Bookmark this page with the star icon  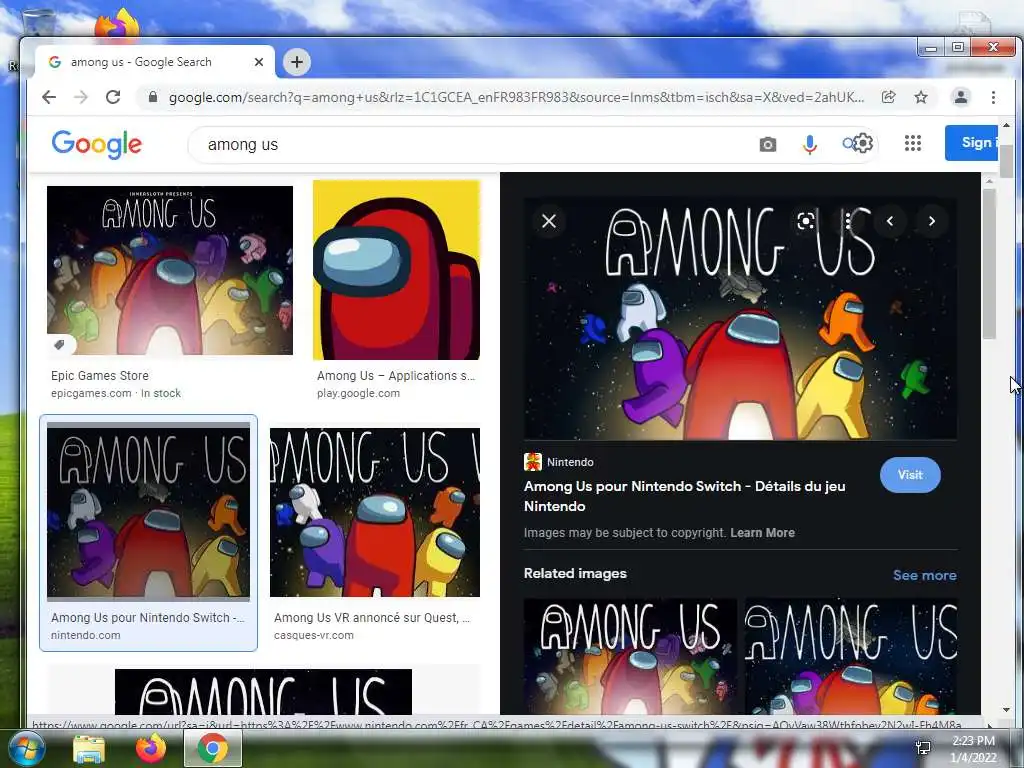[921, 97]
